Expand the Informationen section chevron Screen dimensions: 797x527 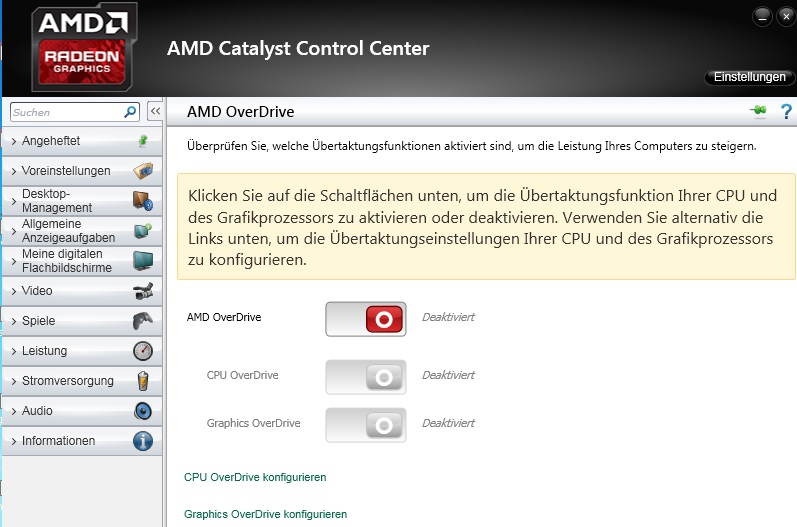tap(14, 441)
